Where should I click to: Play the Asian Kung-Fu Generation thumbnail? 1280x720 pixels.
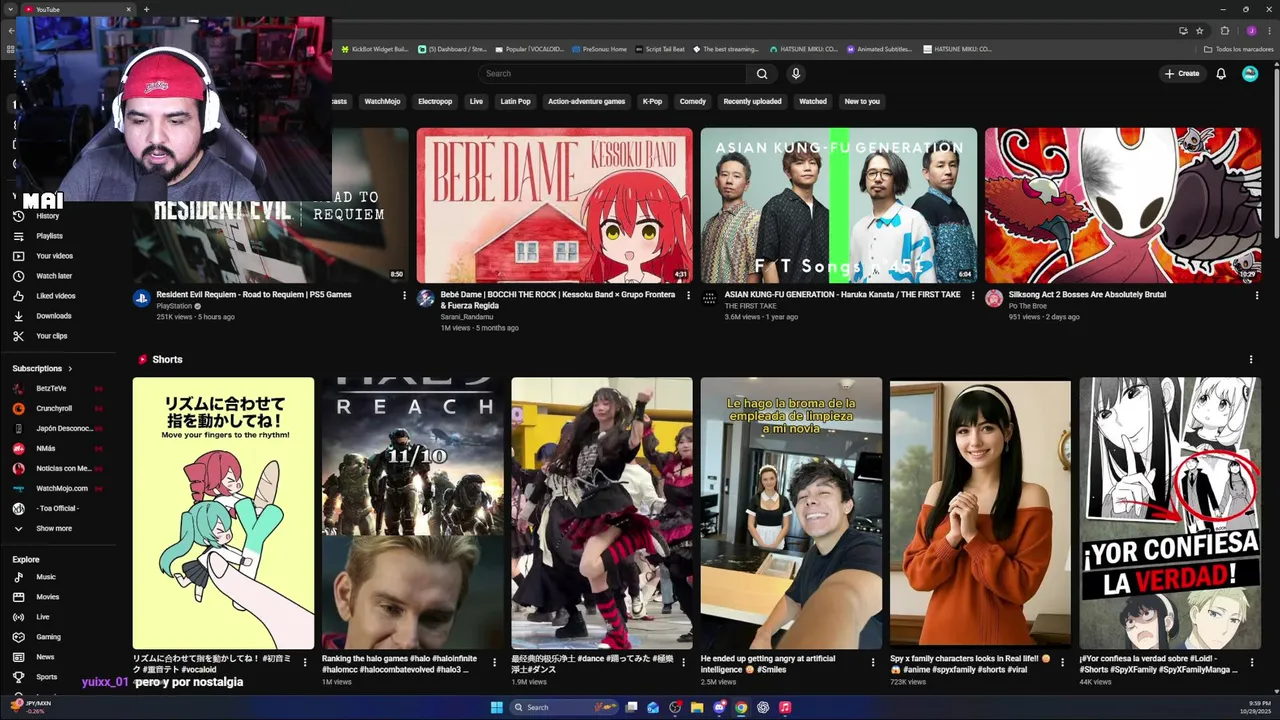(x=838, y=205)
